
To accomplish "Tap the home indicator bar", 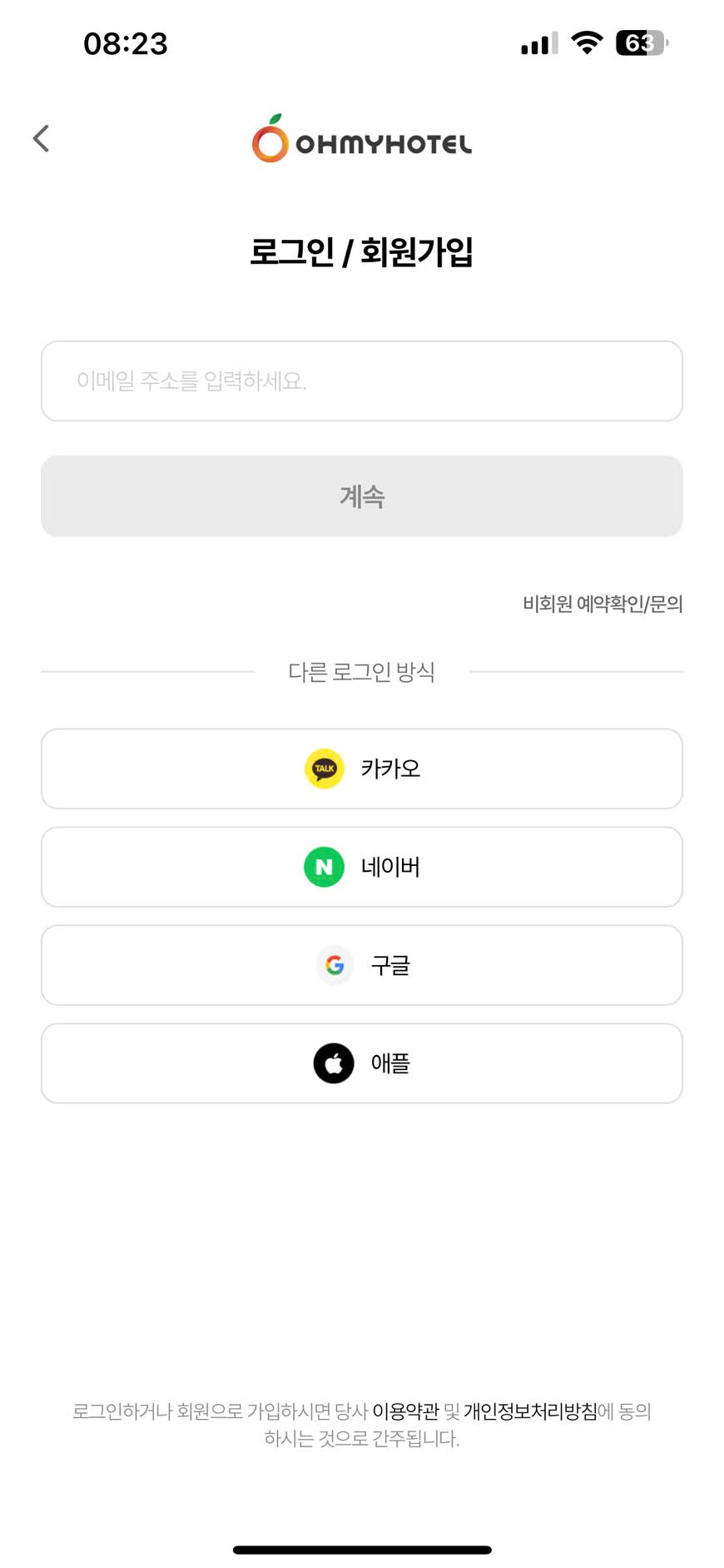I will point(362,1550).
